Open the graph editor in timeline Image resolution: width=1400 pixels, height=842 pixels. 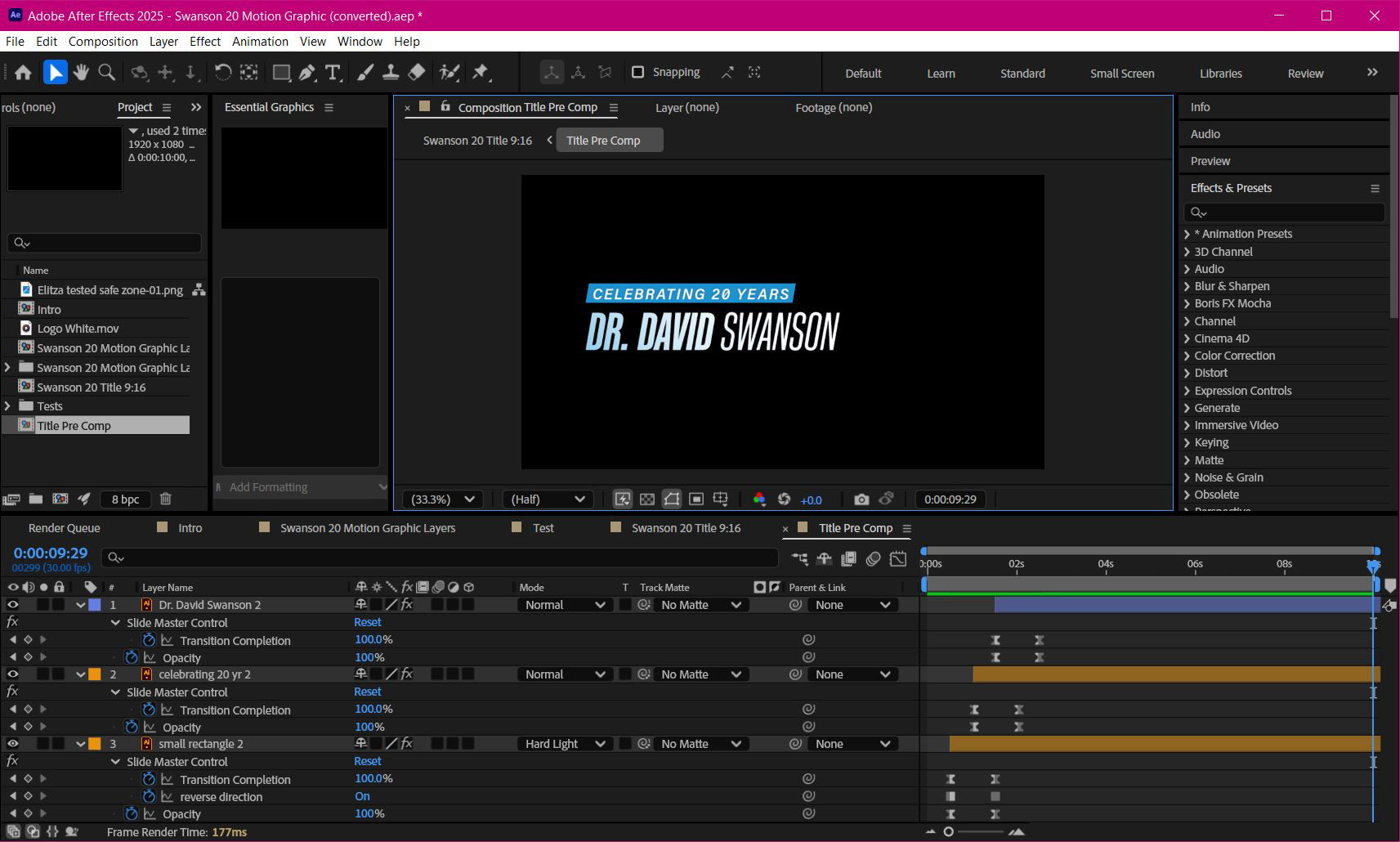click(x=898, y=559)
